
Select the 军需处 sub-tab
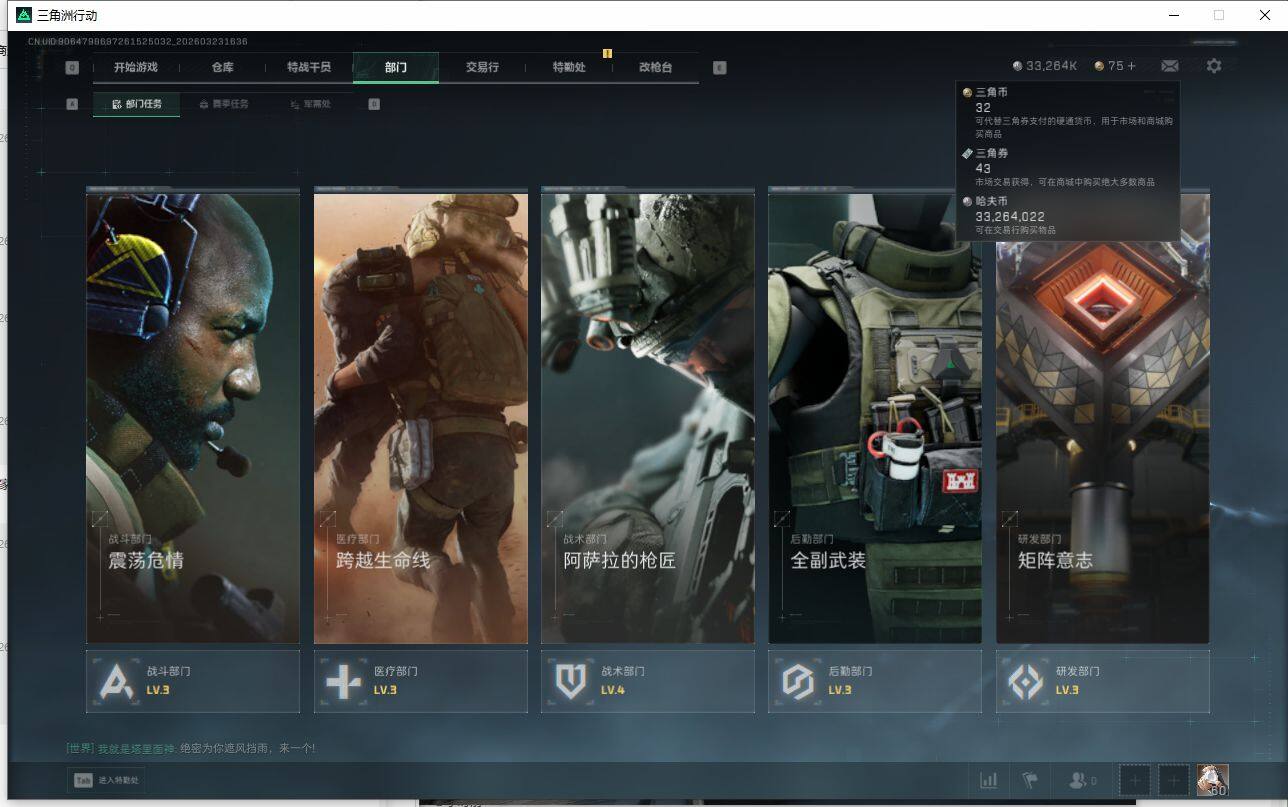pos(310,104)
